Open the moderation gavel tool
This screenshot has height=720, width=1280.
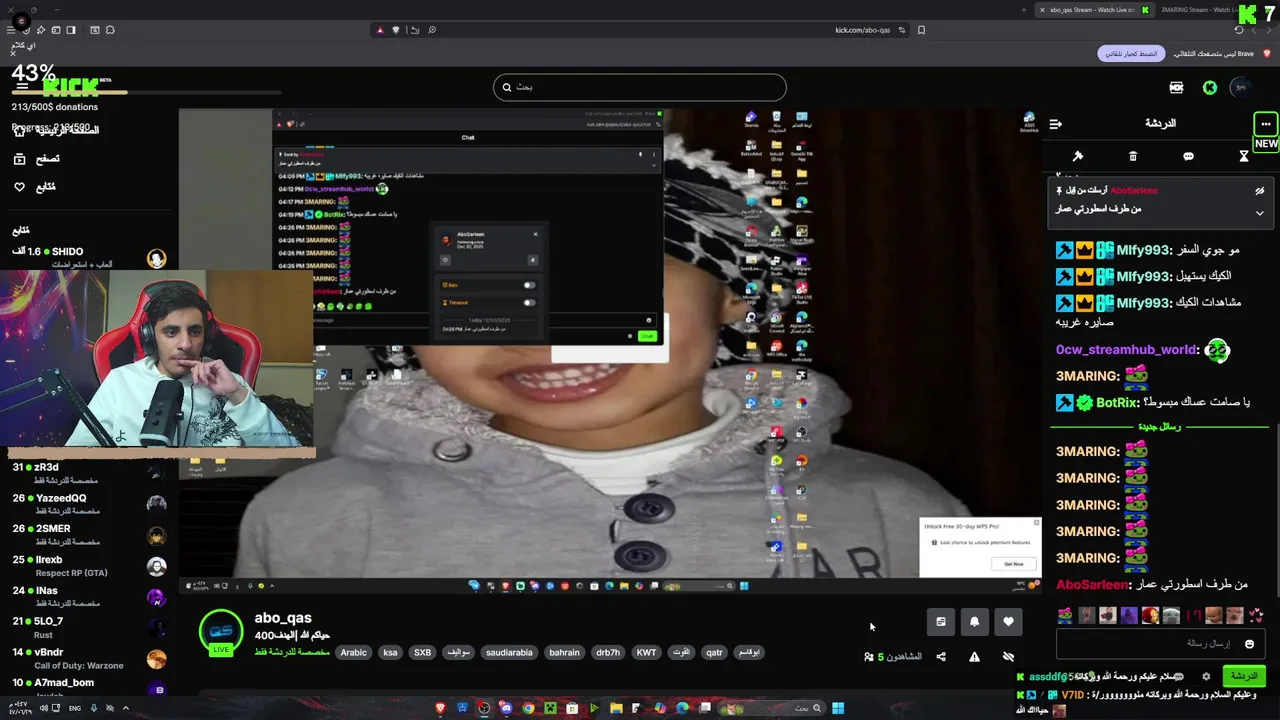(1078, 156)
